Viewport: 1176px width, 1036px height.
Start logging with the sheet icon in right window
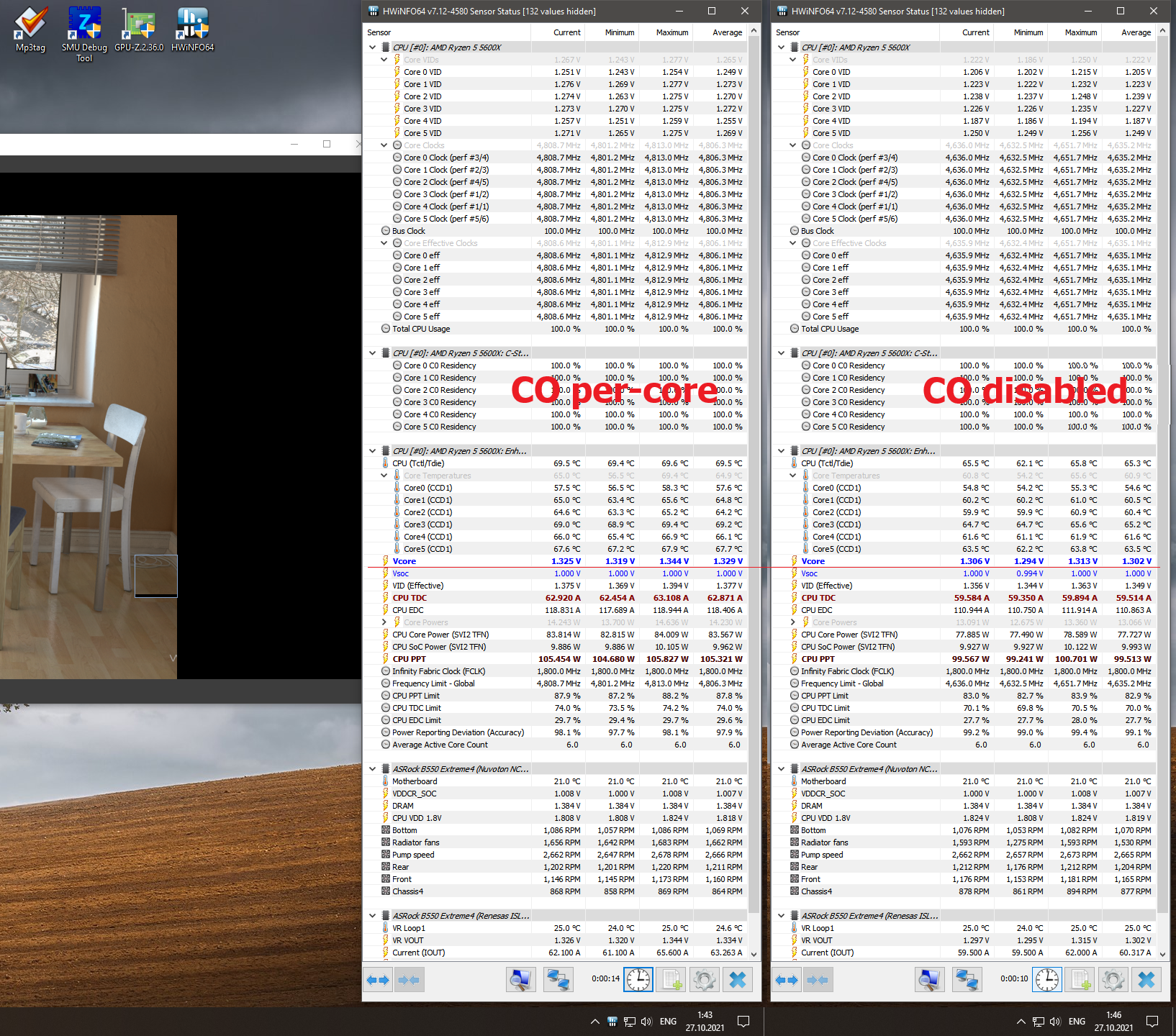(x=1081, y=979)
